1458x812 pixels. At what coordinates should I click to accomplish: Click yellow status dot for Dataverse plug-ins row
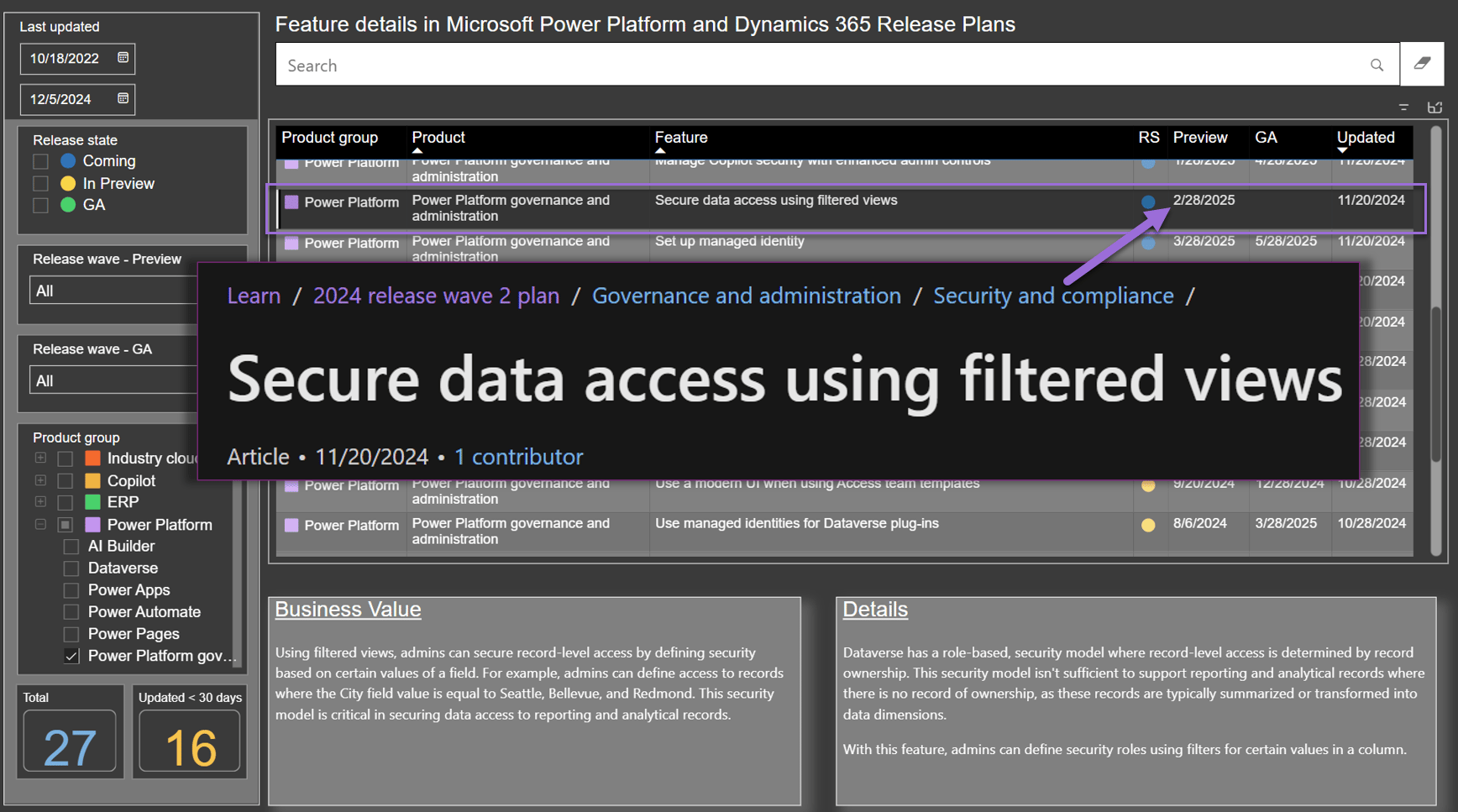[1148, 525]
